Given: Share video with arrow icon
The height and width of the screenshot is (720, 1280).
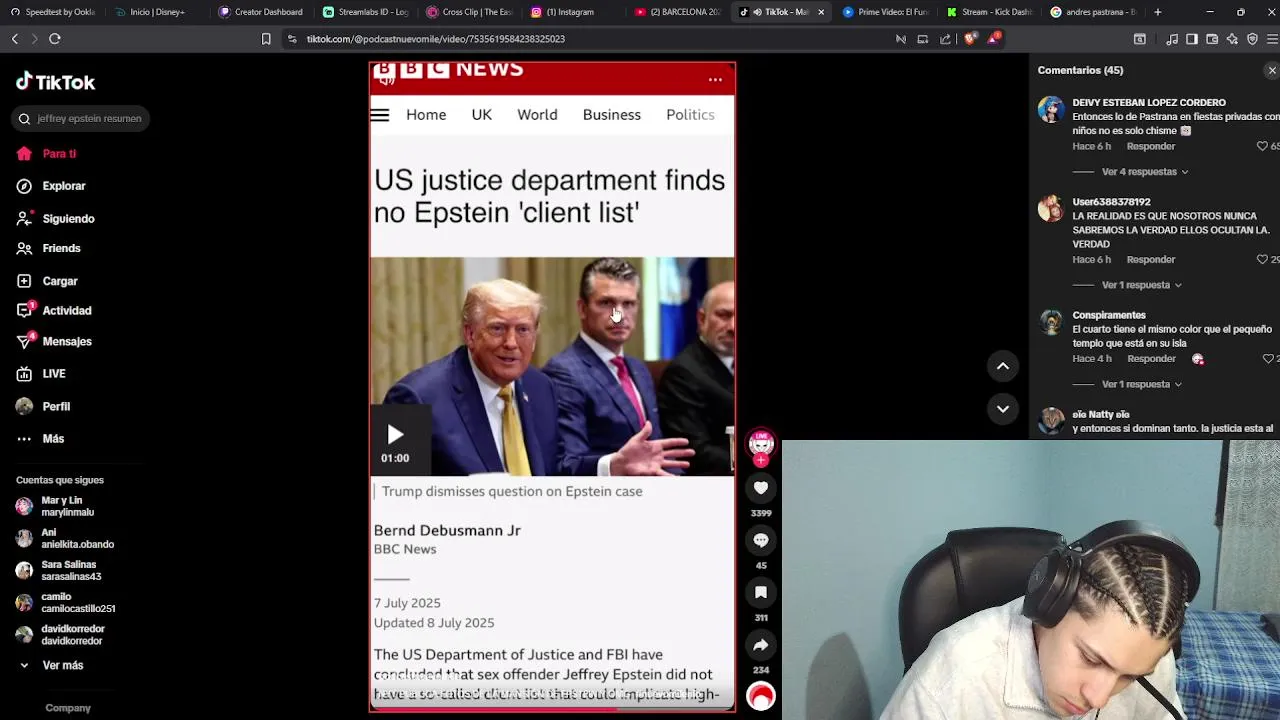Looking at the screenshot, I should pos(761,645).
